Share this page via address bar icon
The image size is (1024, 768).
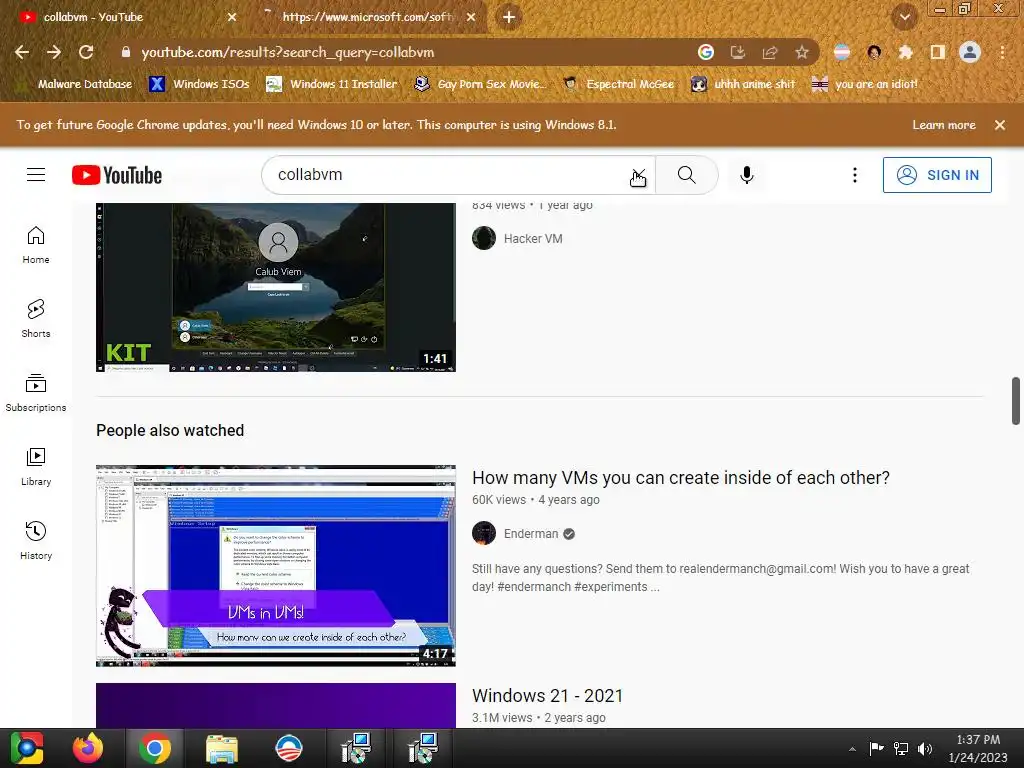coord(770,52)
